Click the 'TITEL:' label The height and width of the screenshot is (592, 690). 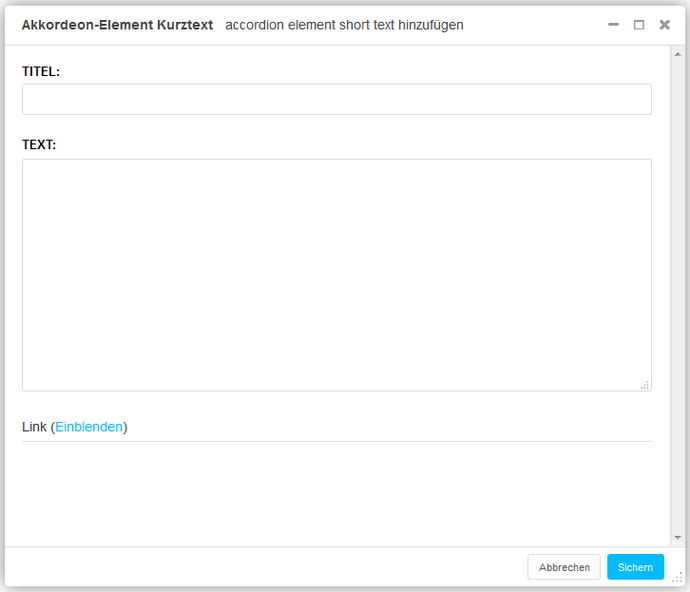(41, 71)
